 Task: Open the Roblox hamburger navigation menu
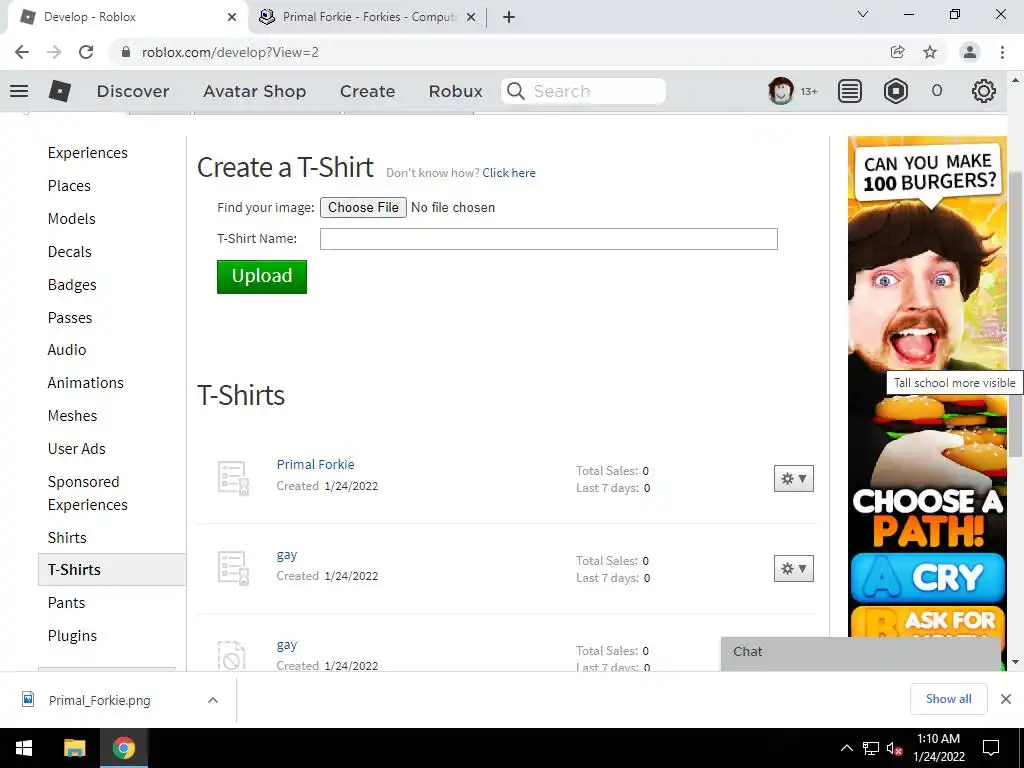tap(19, 91)
